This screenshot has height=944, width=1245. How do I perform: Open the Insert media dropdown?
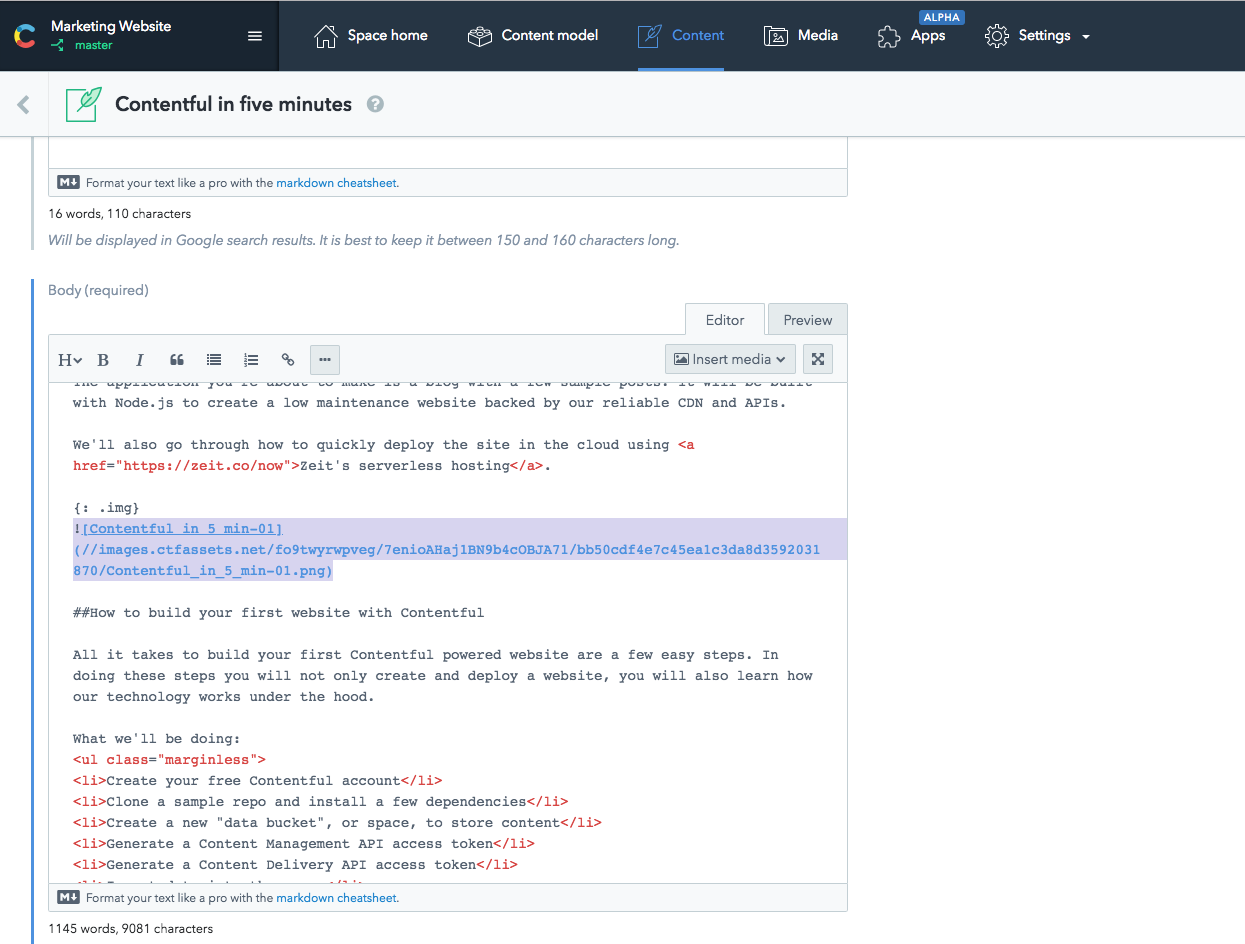click(x=730, y=359)
